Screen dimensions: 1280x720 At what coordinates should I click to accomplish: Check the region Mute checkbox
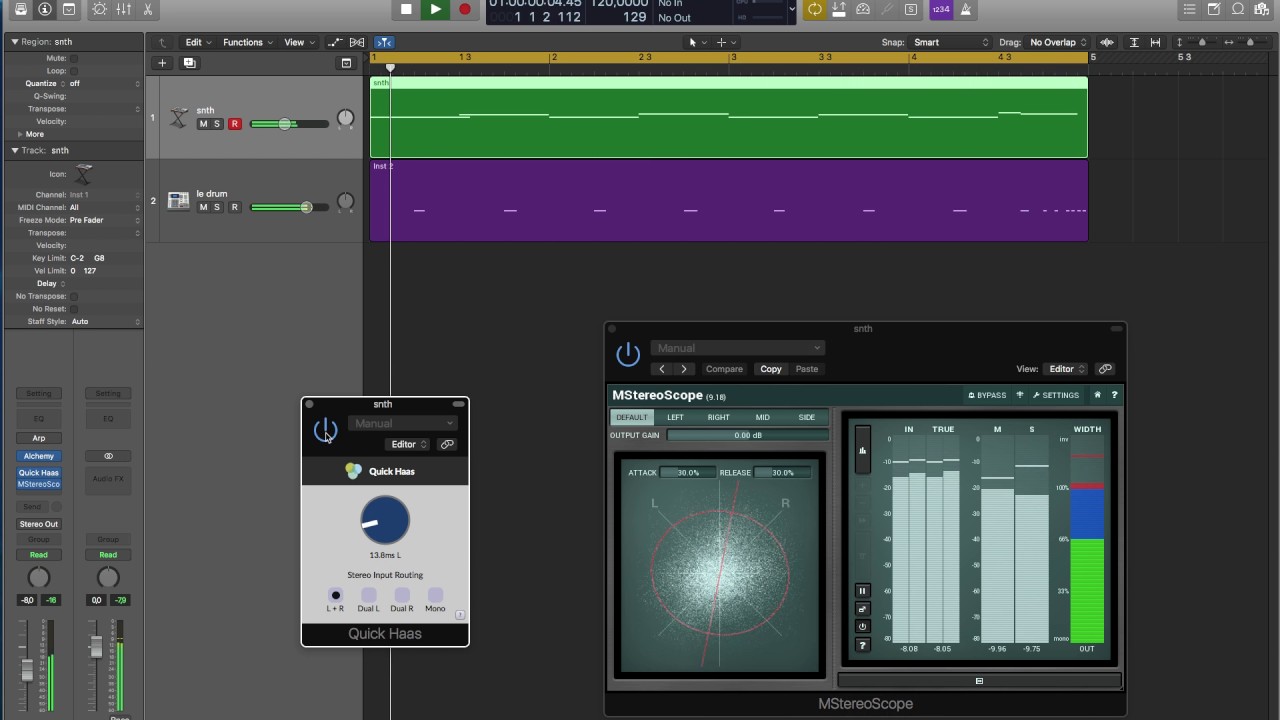[x=74, y=58]
